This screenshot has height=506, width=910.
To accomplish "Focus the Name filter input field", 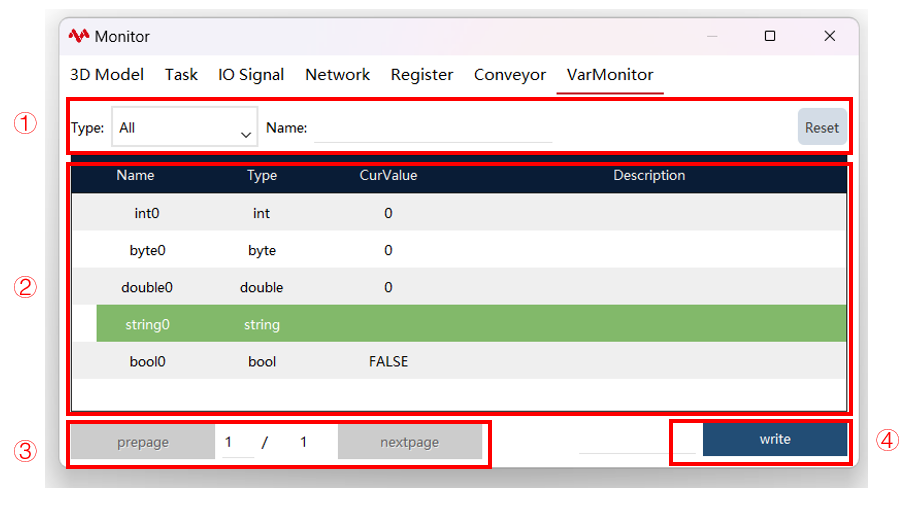I will pyautogui.click(x=433, y=128).
